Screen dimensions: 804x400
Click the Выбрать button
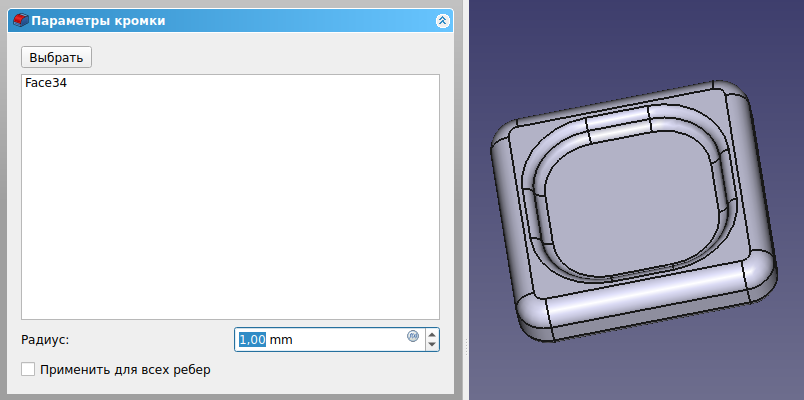click(x=56, y=57)
